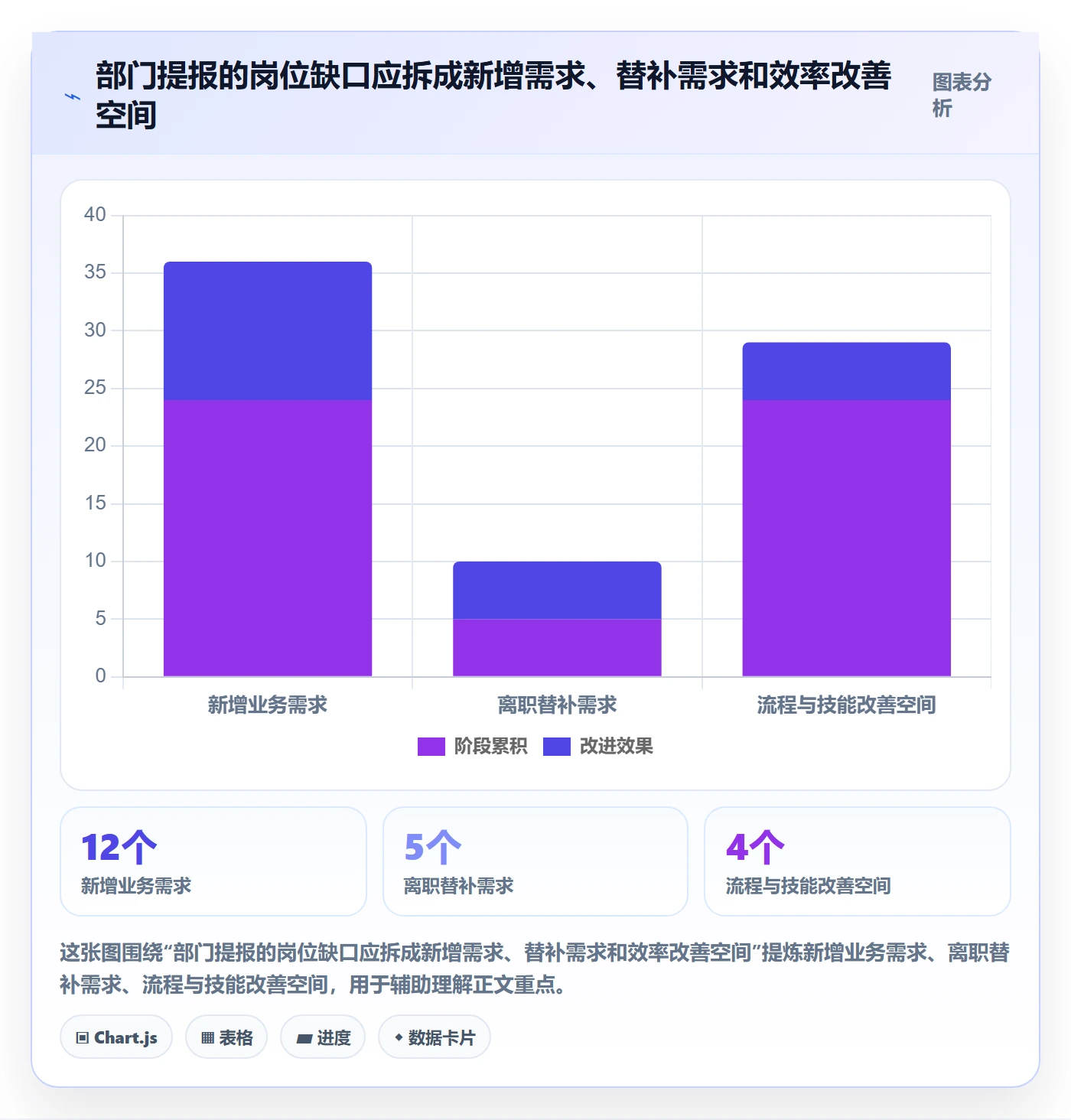Click the blue 改进效果 legend swatch

557,746
